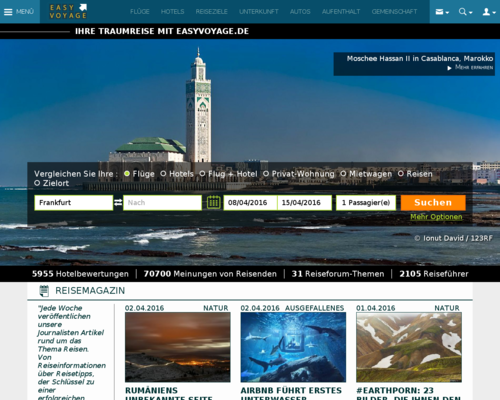Image resolution: width=500 pixels, height=400 pixels.
Task: Open the hamburger MENÜ icon
Action: 8,12
